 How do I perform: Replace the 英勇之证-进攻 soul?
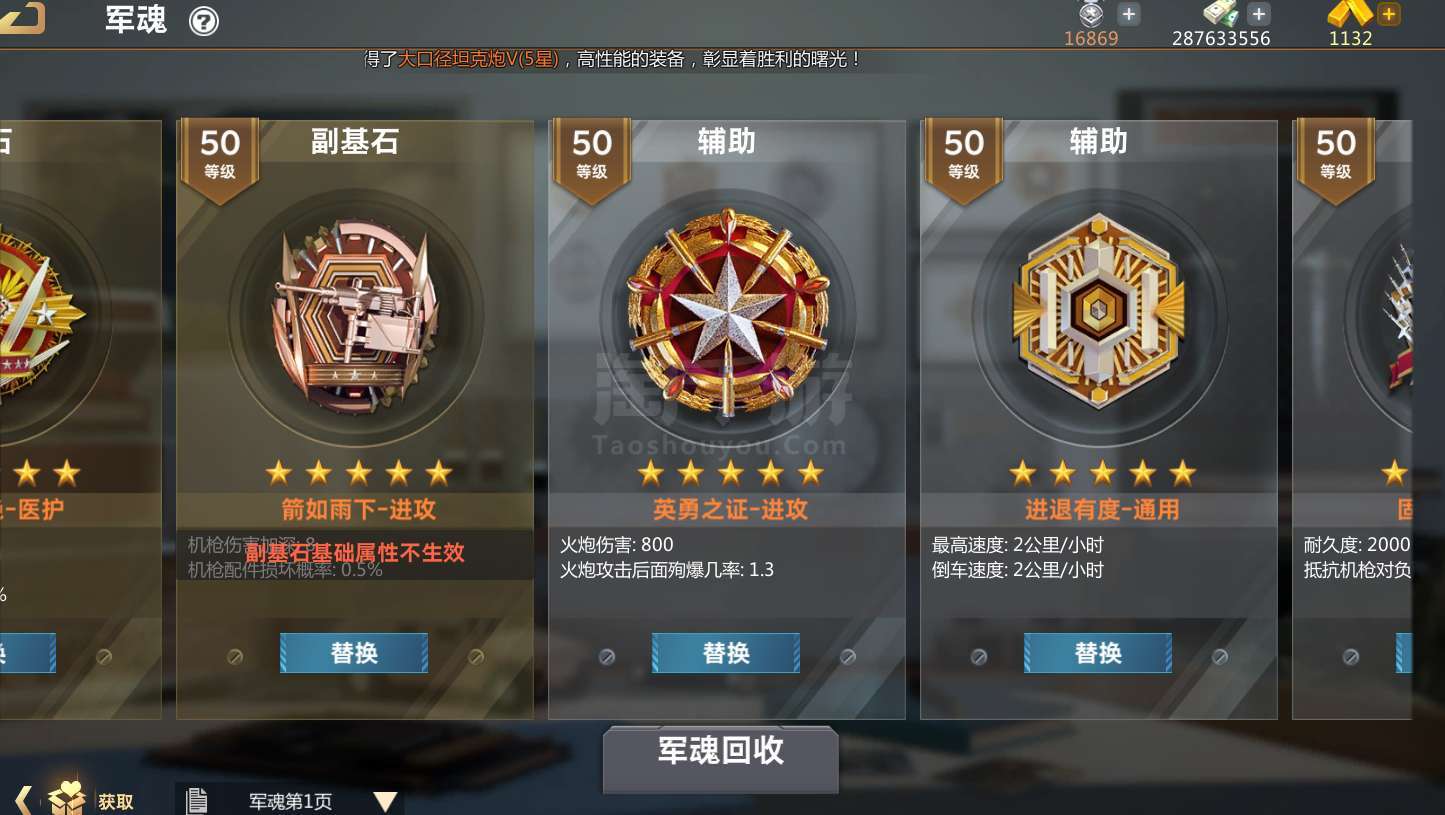point(726,653)
